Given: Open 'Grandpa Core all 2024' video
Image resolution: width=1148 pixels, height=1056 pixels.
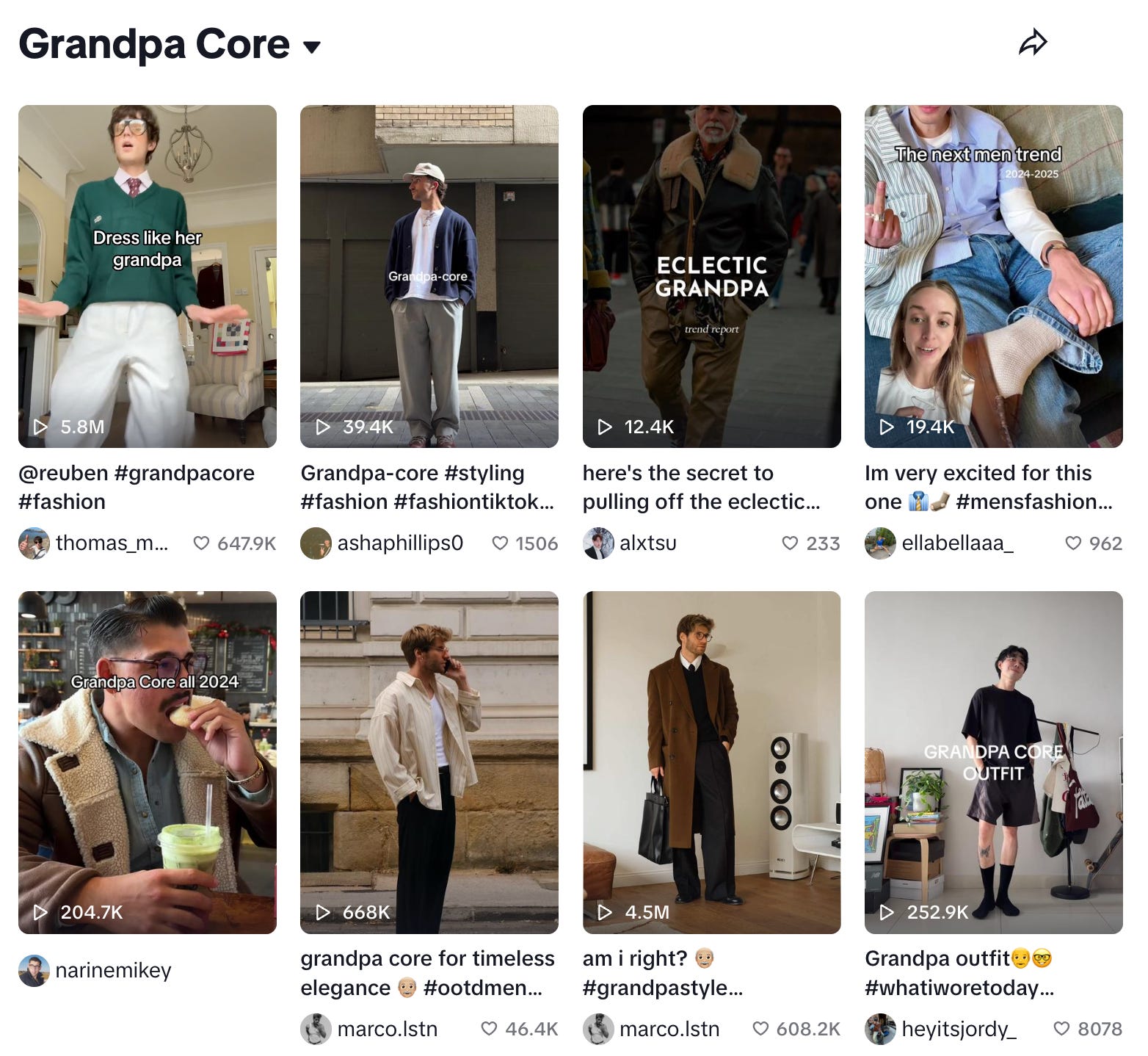Looking at the screenshot, I should coord(148,762).
